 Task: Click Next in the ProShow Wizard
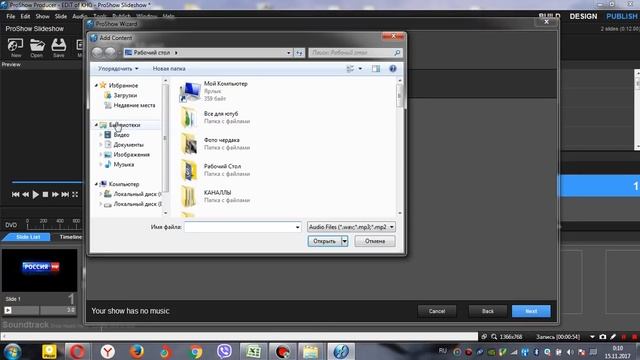pyautogui.click(x=531, y=311)
